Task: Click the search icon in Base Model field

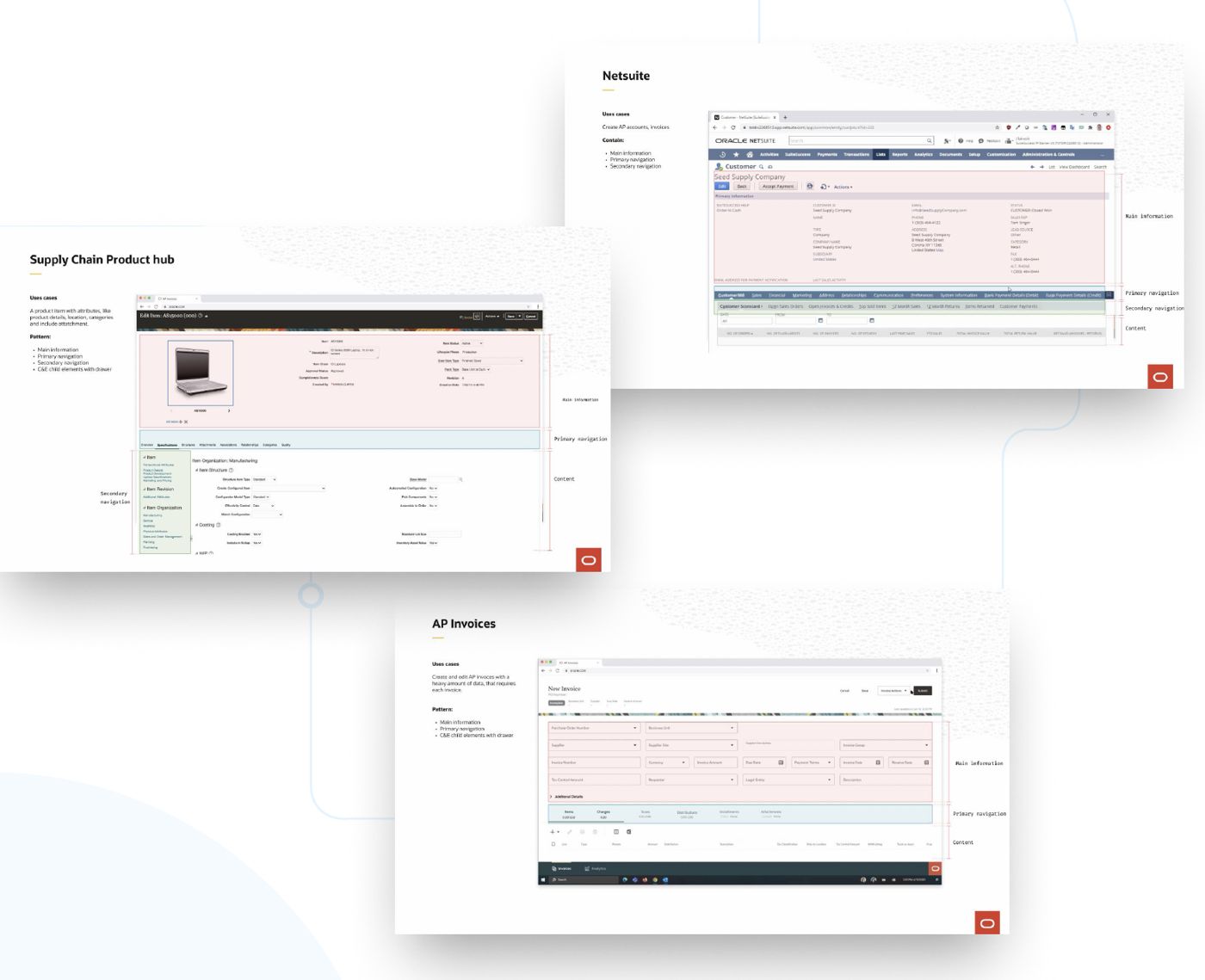Action: 460,479
